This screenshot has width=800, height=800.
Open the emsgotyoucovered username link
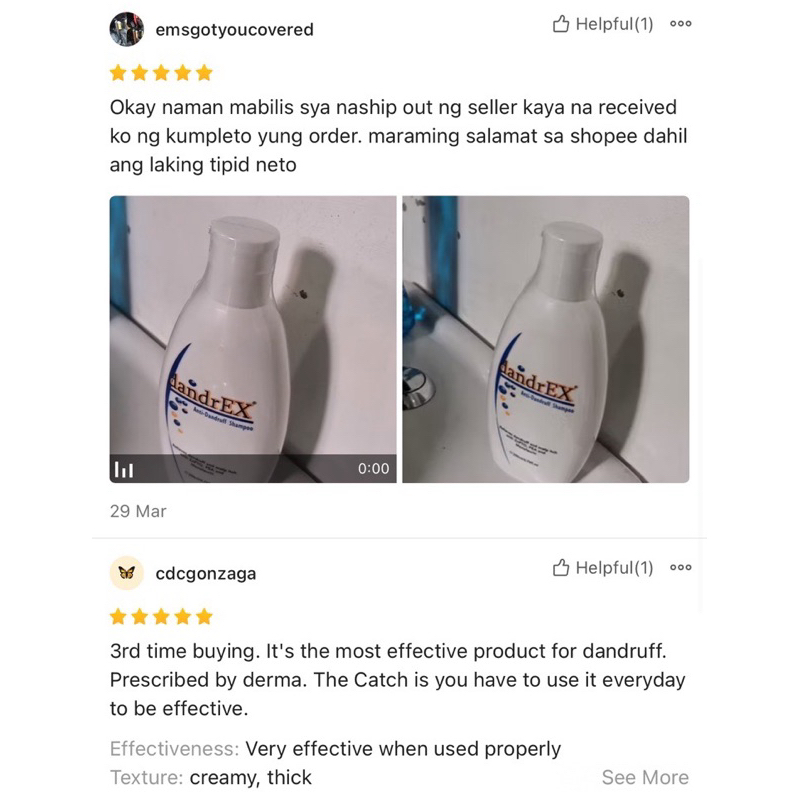point(234,30)
